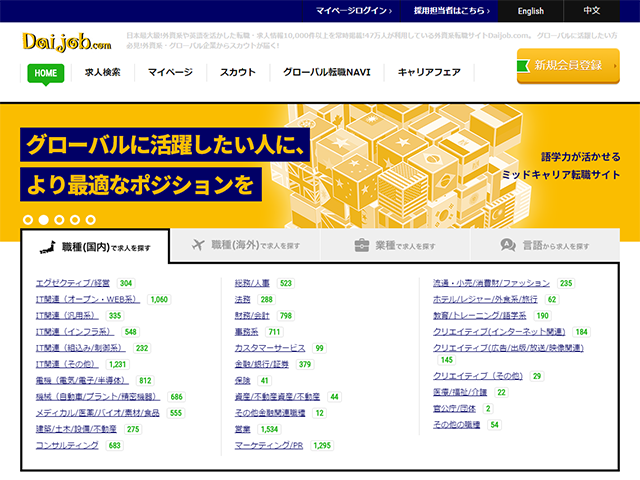The height and width of the screenshot is (480, 640).
Task: Open マーケティング/PR category
Action: (269, 445)
